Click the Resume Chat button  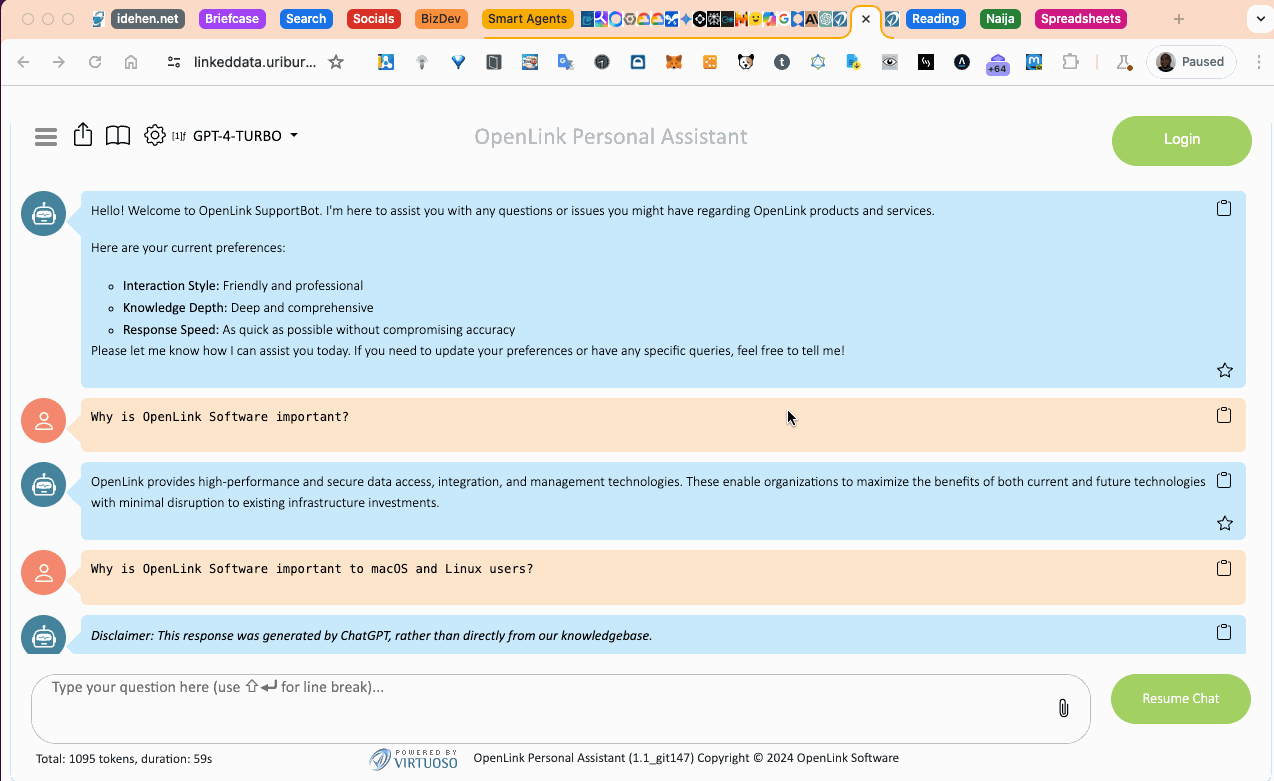pos(1181,699)
